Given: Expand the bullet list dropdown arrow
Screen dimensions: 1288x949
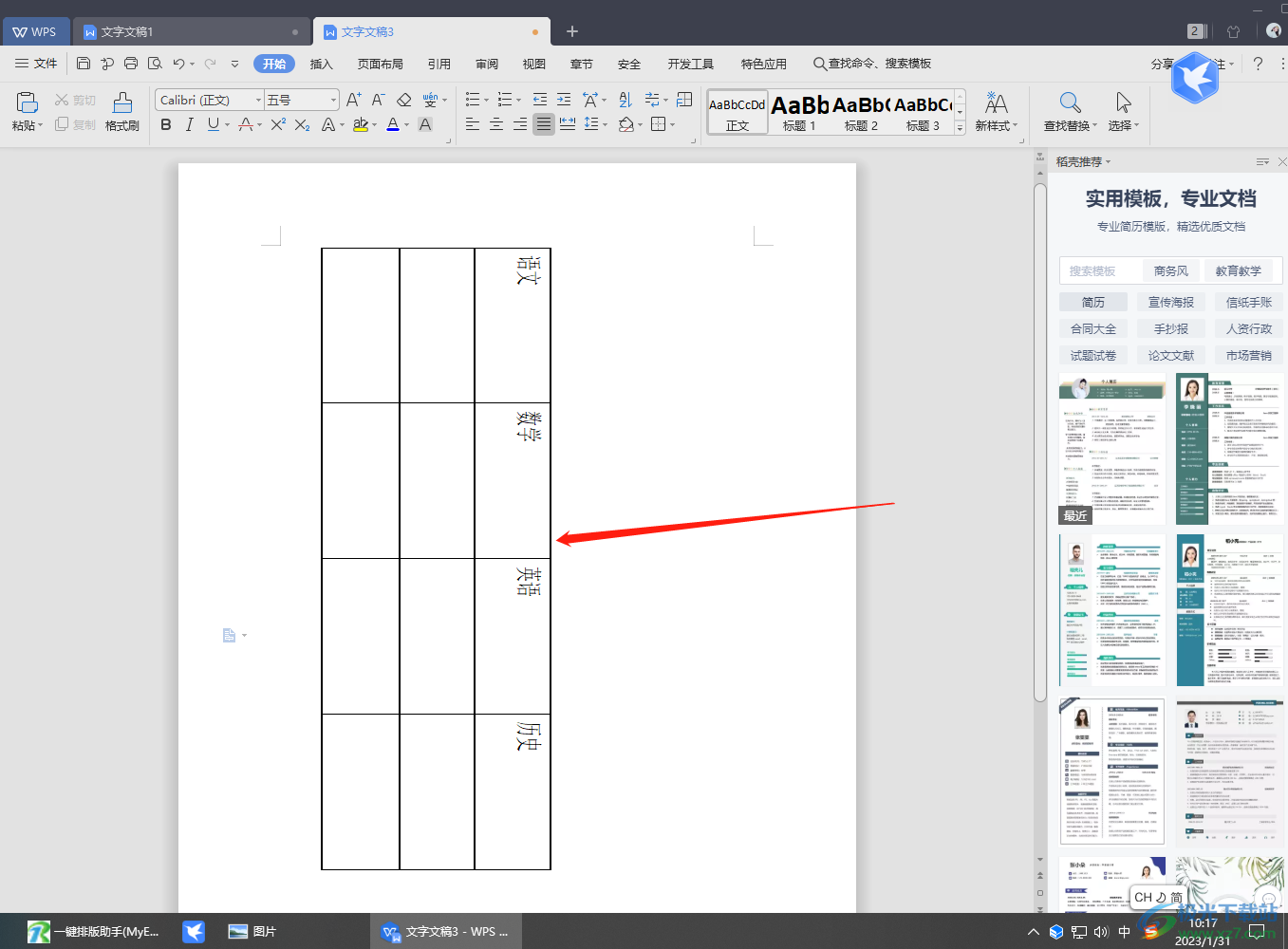Looking at the screenshot, I should click(486, 100).
